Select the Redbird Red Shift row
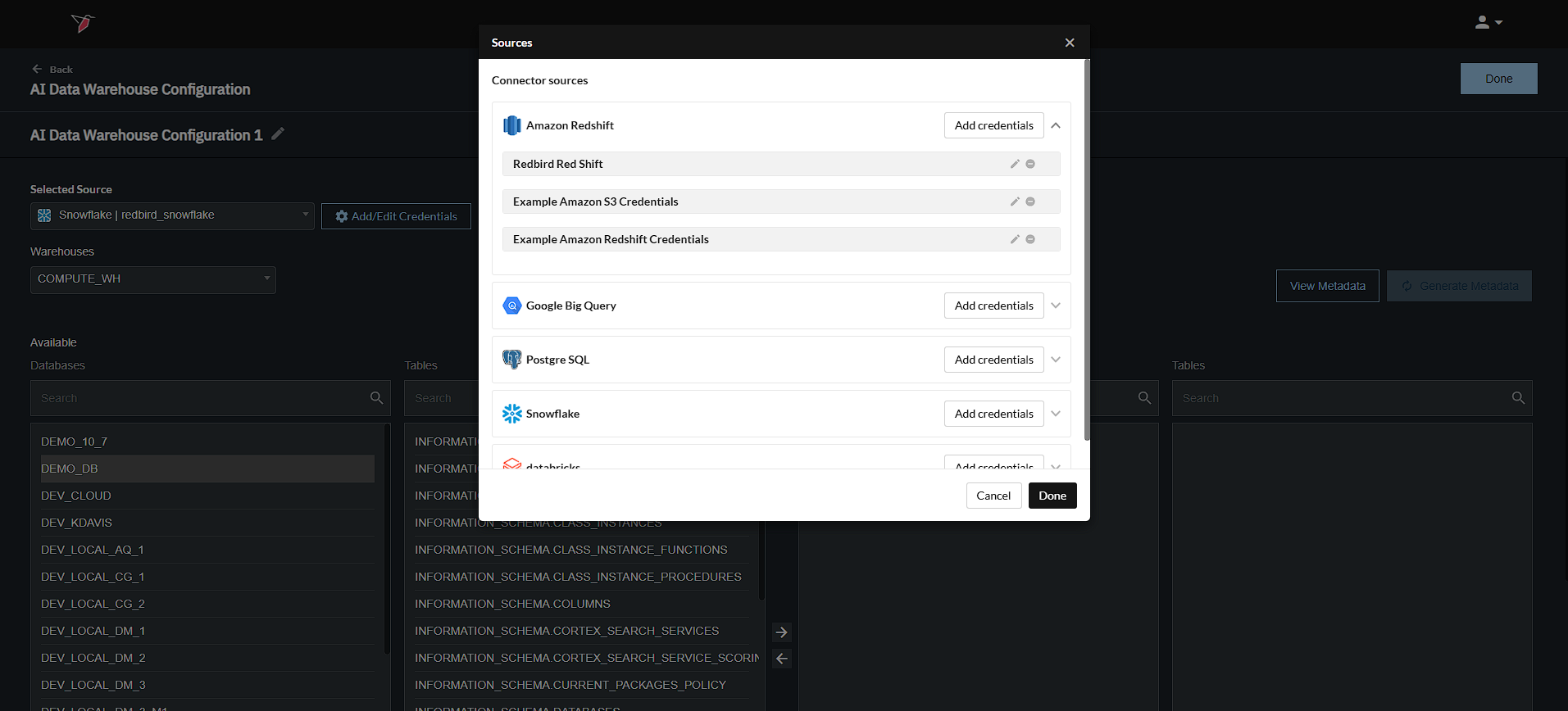This screenshot has height=711, width=1568. coord(781,164)
